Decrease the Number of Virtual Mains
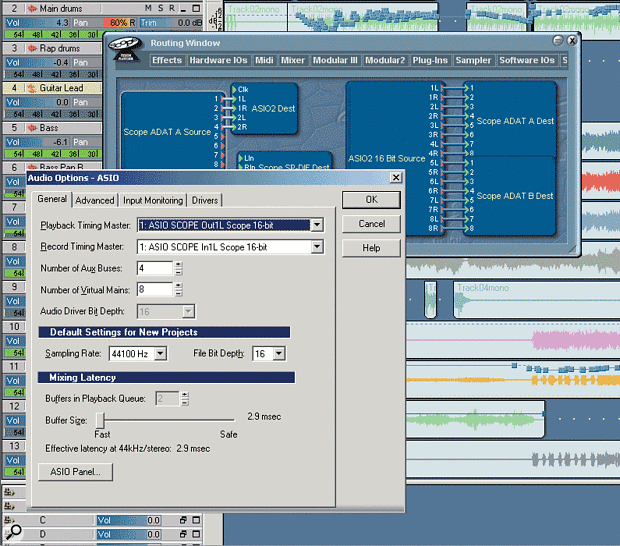620x546 pixels. pyautogui.click(x=179, y=293)
